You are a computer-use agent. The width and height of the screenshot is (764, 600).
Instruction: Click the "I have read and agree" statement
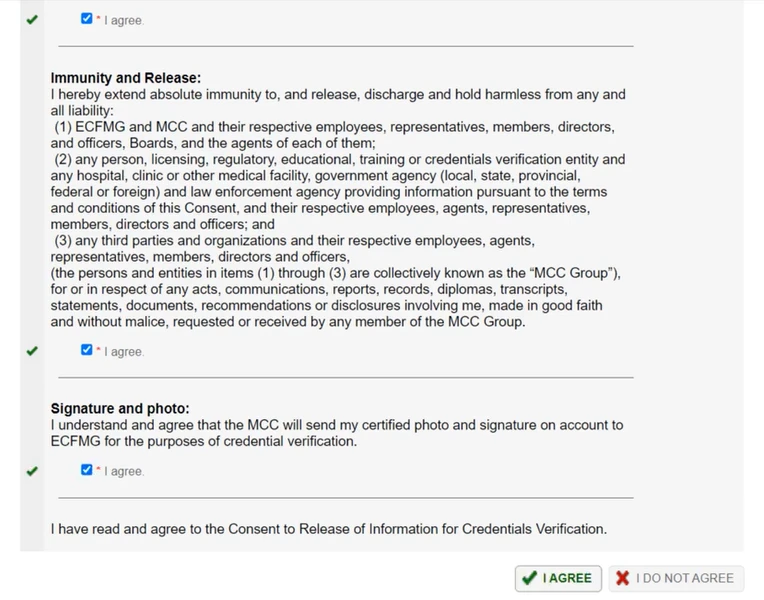pyautogui.click(x=329, y=529)
